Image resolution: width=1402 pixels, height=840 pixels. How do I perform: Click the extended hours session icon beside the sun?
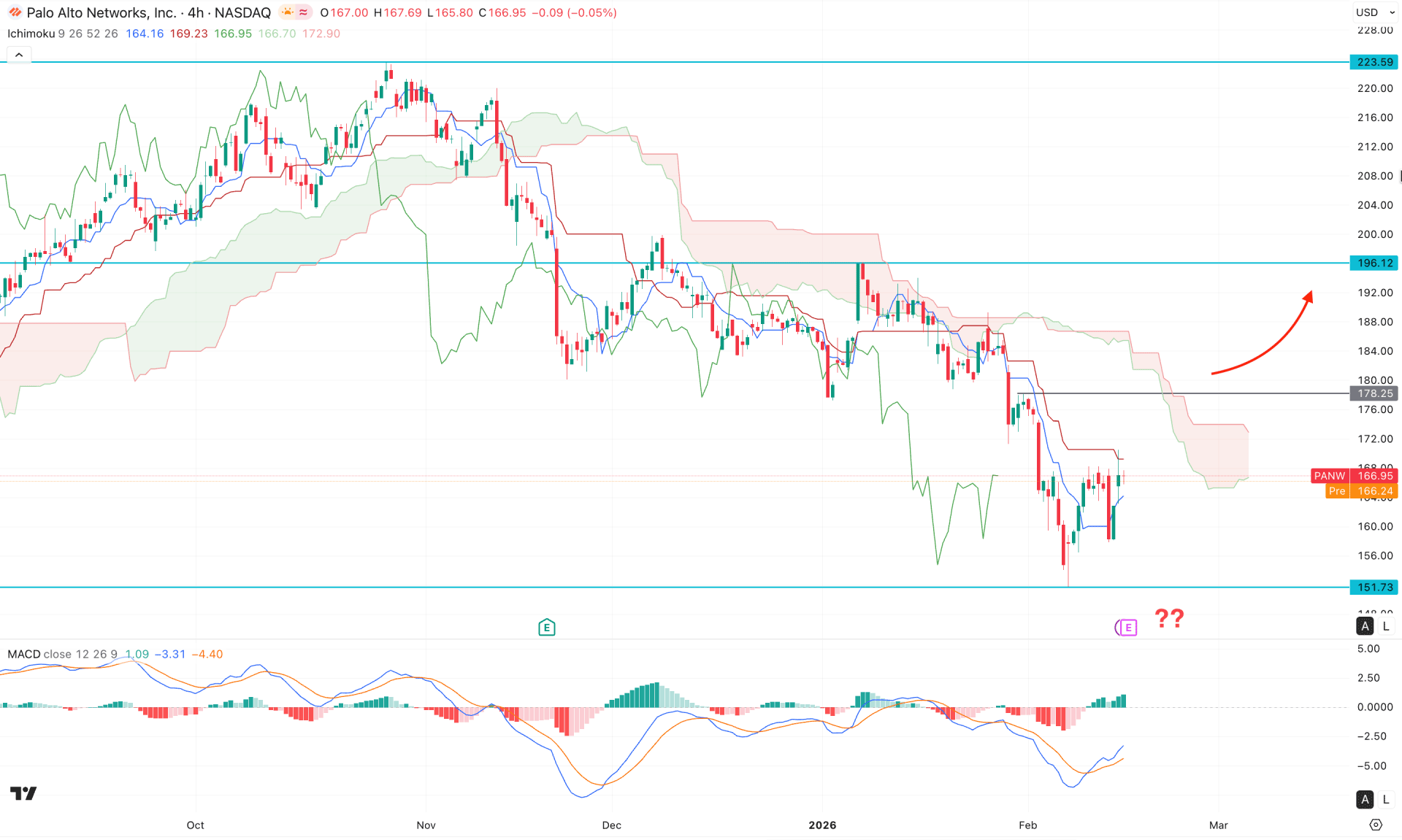tap(302, 12)
